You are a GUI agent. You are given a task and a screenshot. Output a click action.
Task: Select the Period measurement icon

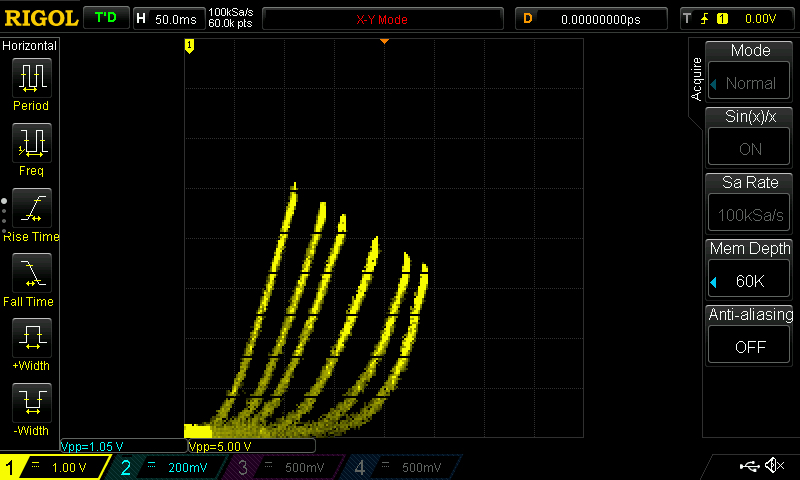click(x=32, y=78)
